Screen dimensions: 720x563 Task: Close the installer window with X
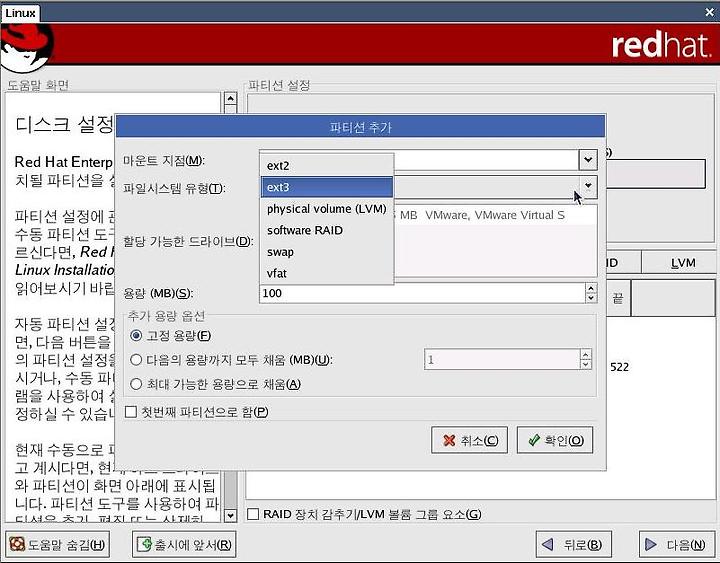[x=709, y=12]
